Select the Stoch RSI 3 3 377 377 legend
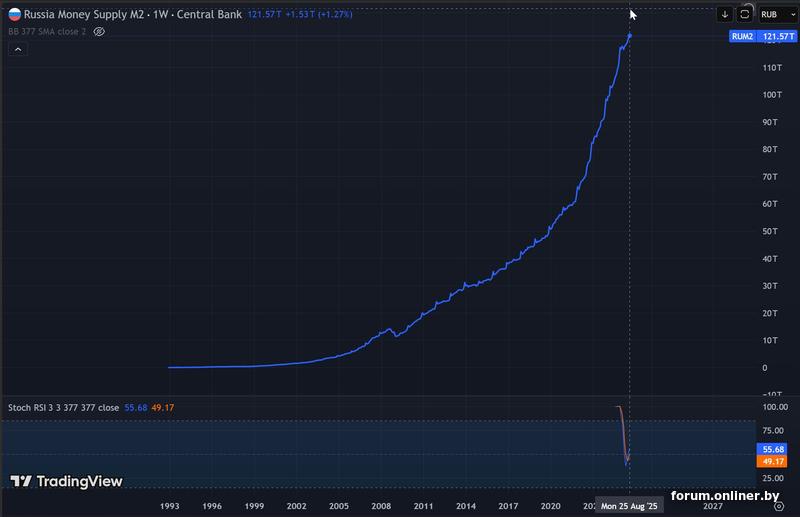Screen dimensions: 800x517 pos(63,408)
